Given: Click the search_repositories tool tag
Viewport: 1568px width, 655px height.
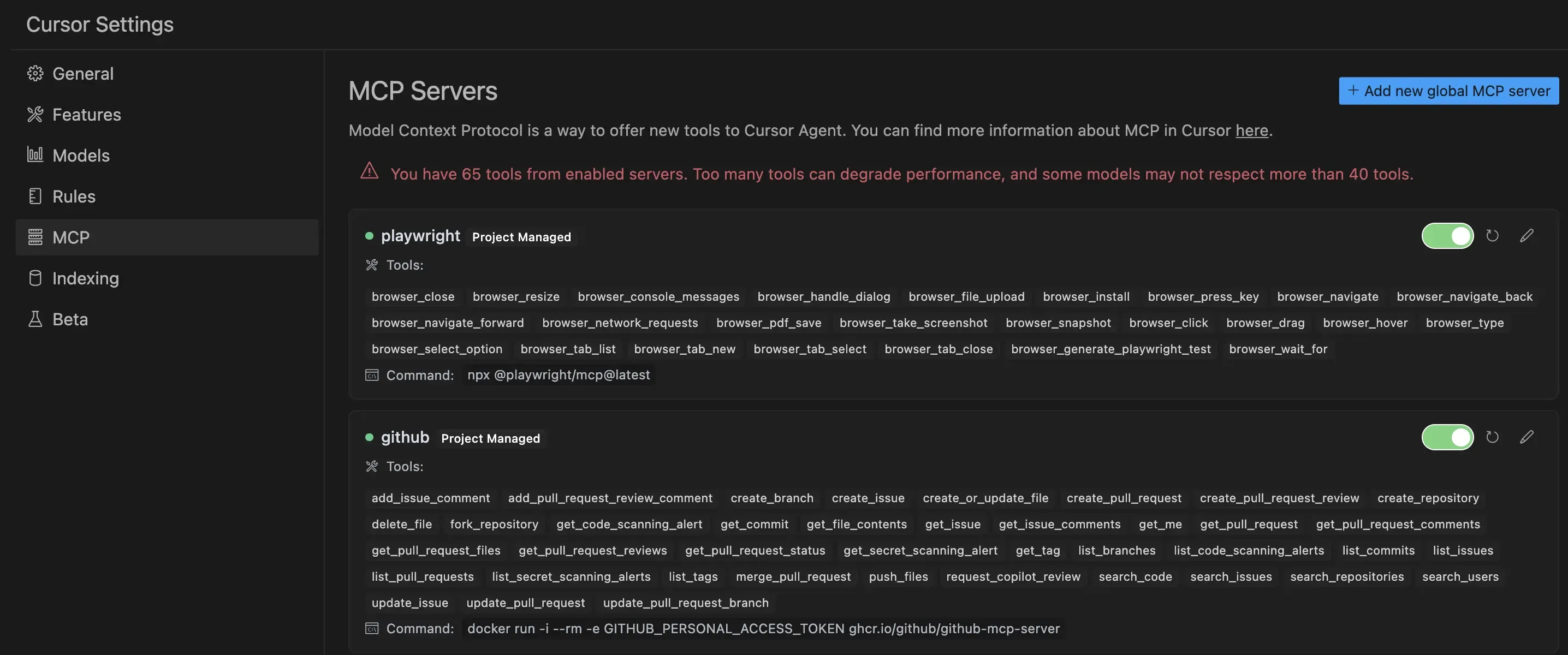Looking at the screenshot, I should [x=1346, y=576].
